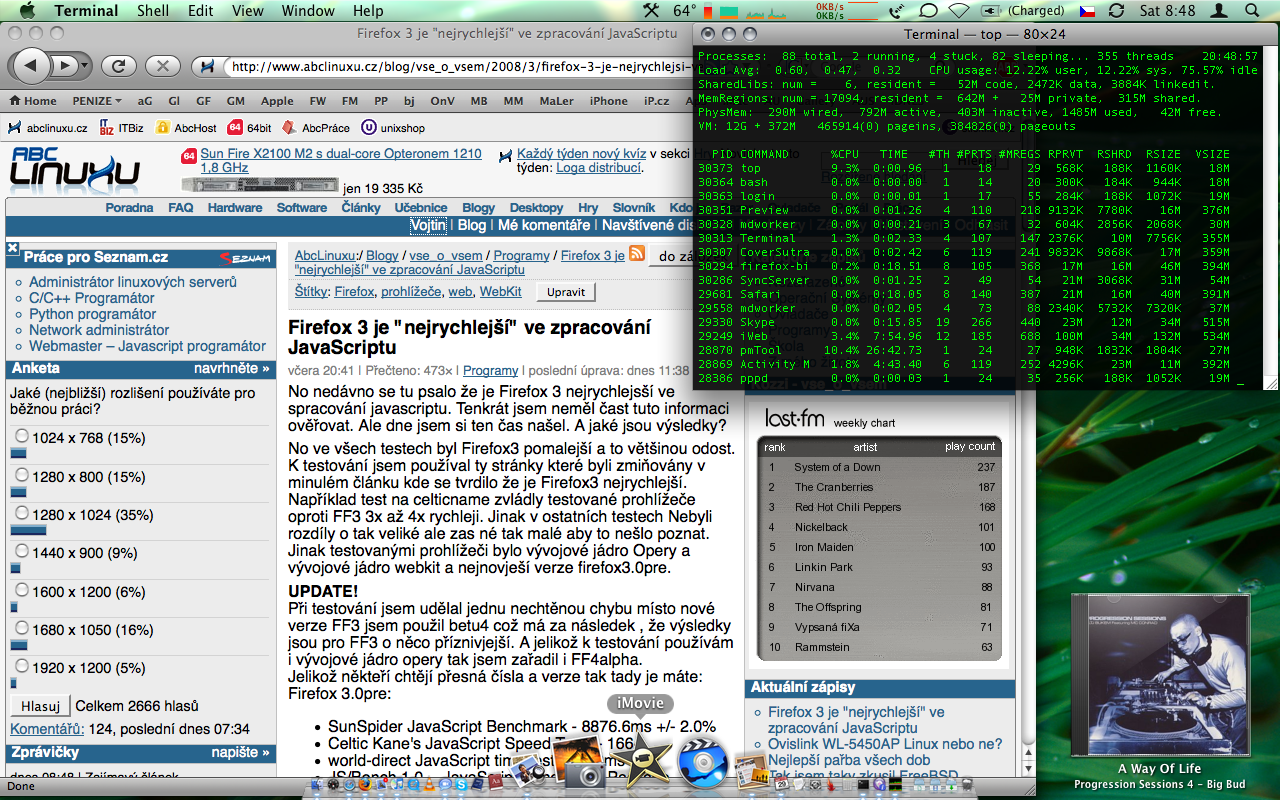Viewport: 1280px width, 800px height.
Task: Open the Help menu
Action: point(368,11)
